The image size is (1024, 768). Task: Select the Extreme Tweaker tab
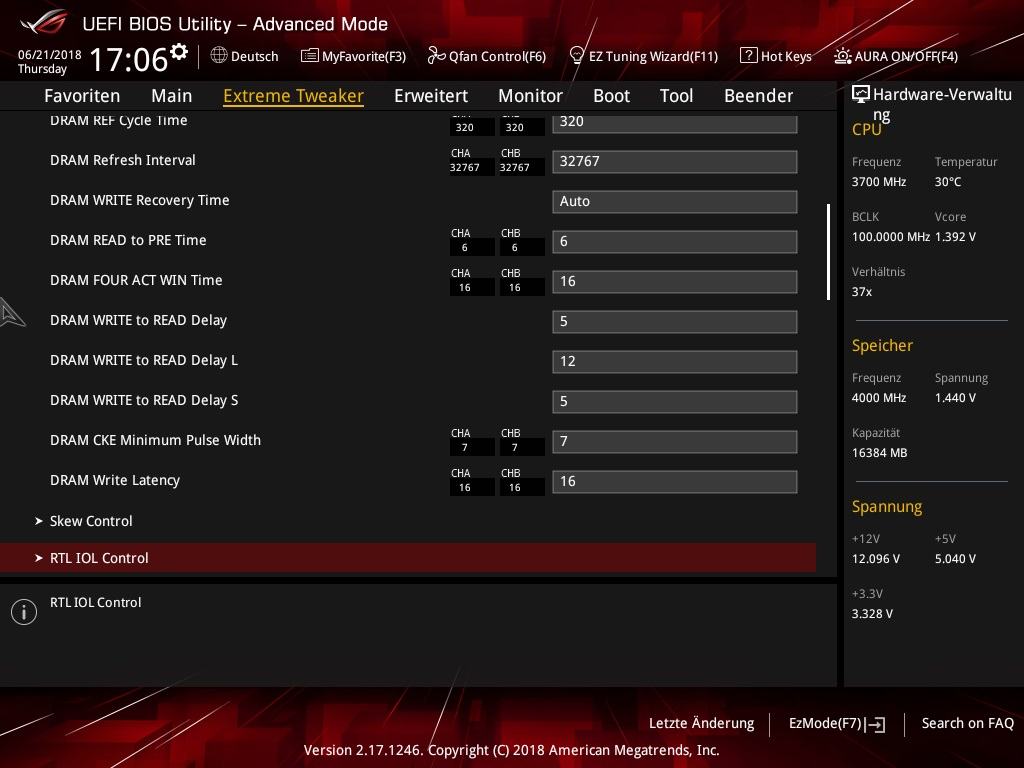293,96
